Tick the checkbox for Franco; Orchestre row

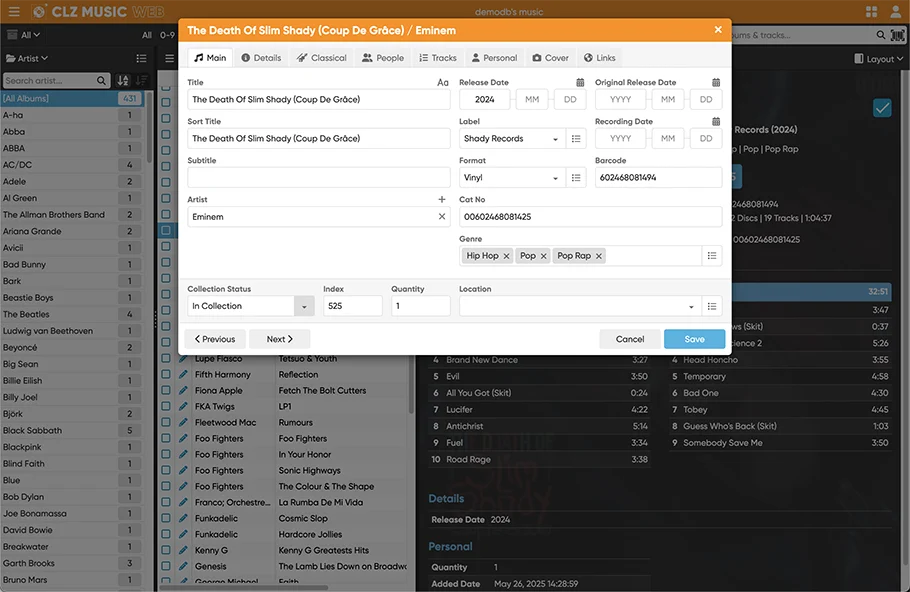tap(166, 503)
